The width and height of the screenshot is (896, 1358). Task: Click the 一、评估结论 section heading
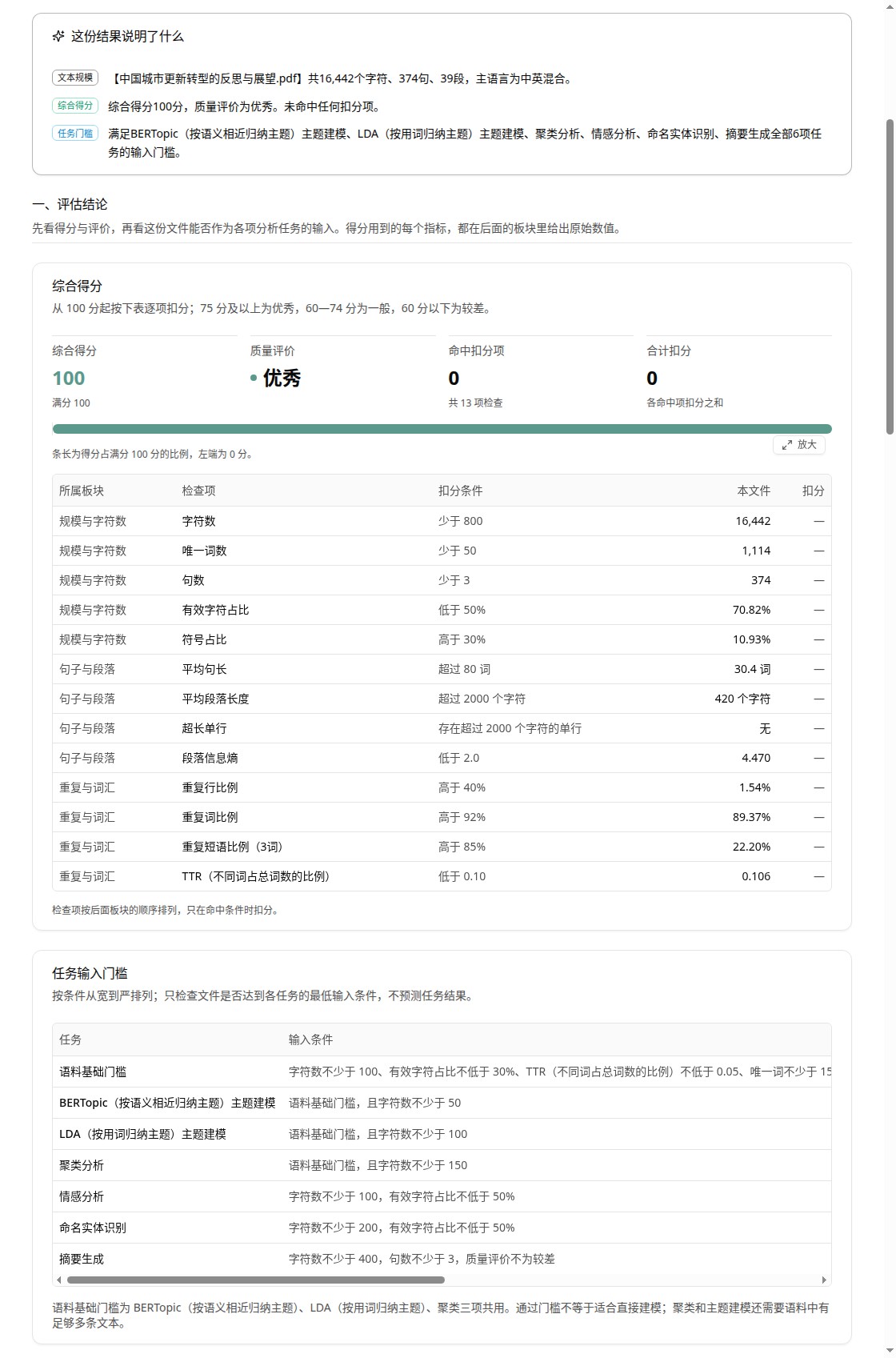(70, 204)
